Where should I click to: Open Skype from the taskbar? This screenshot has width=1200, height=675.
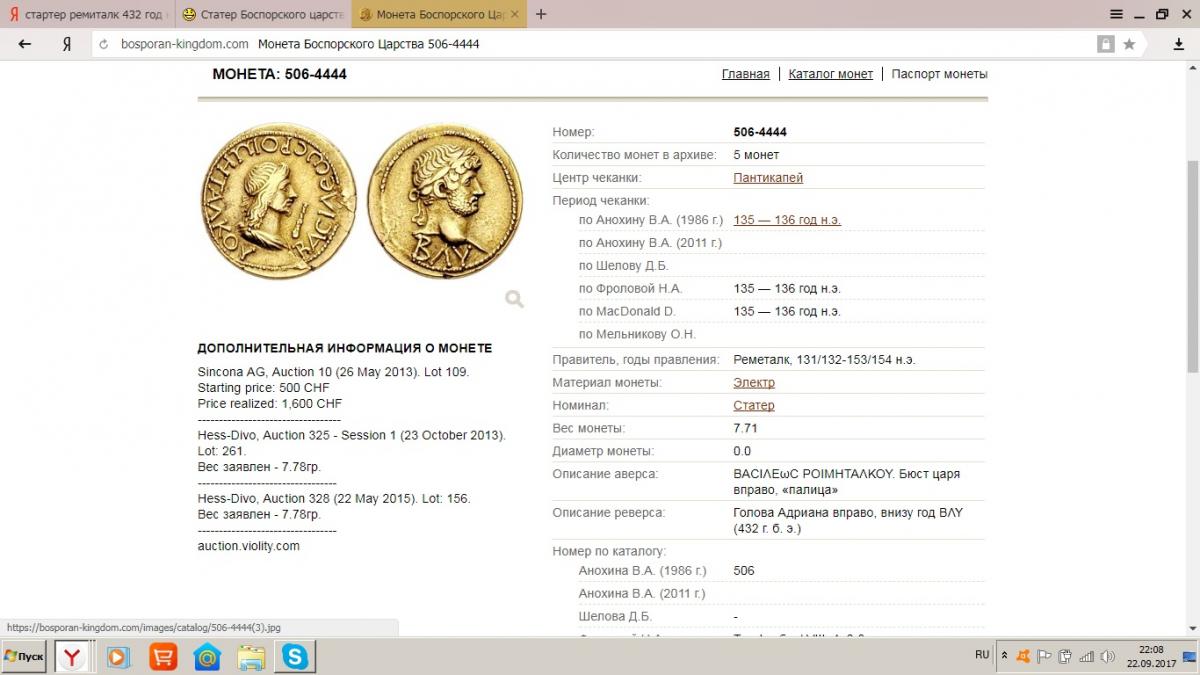(x=295, y=657)
